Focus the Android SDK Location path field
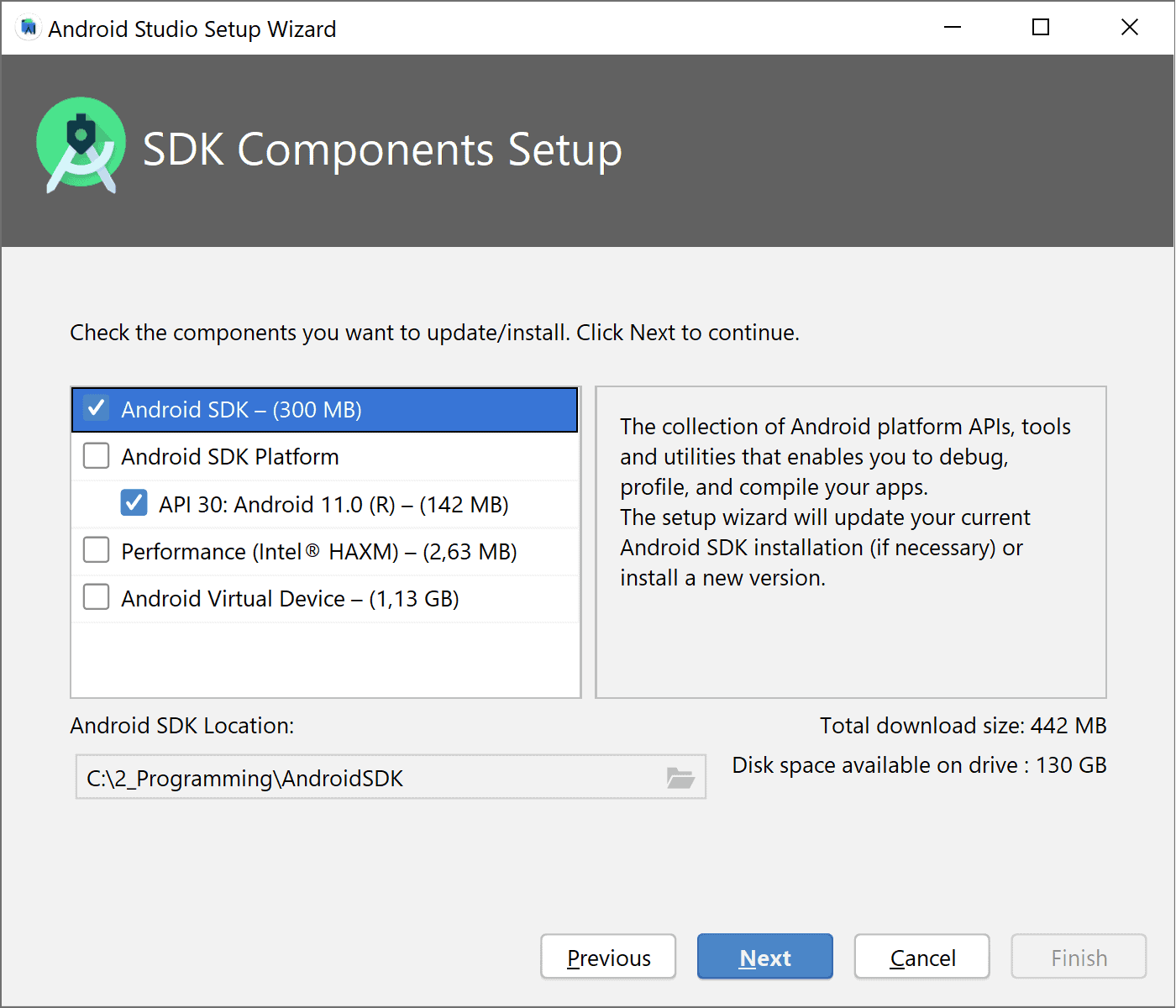 391,777
